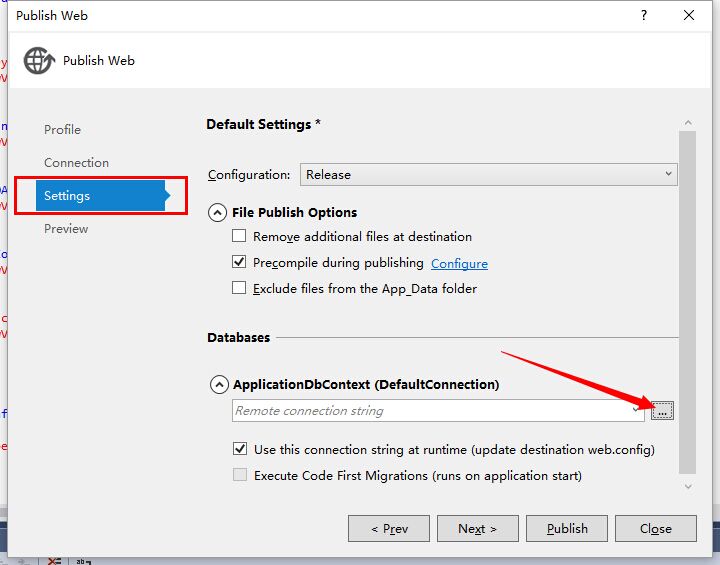Collapse the File Publish Options section

point(218,212)
